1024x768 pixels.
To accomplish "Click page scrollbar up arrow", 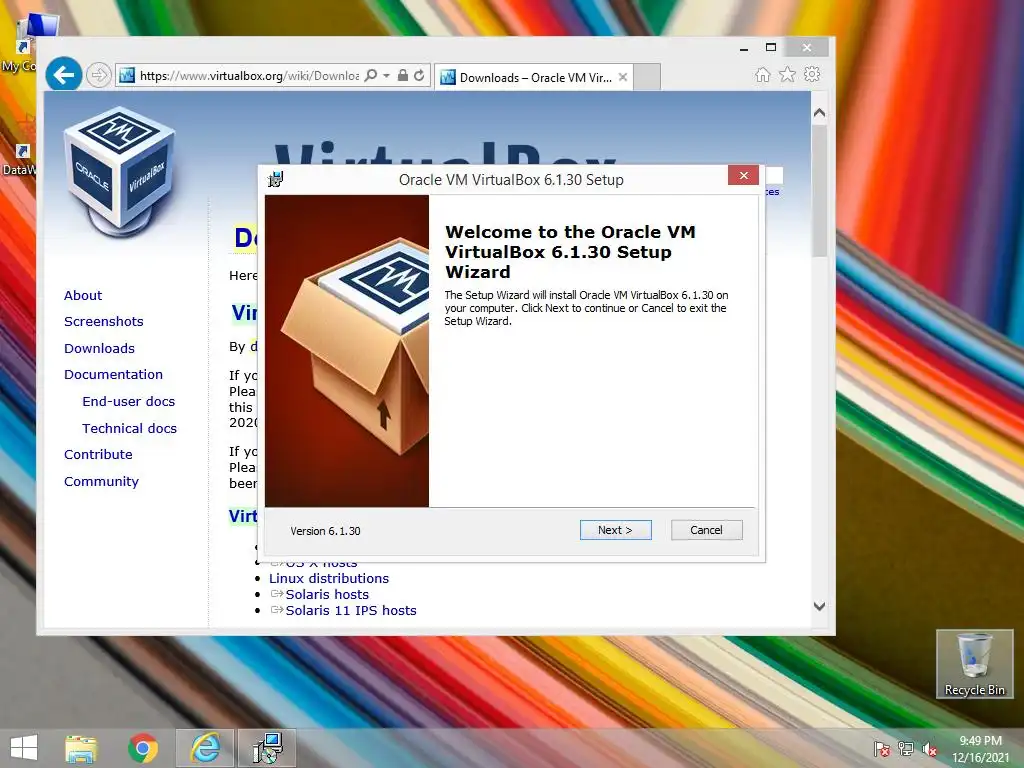I will [820, 113].
